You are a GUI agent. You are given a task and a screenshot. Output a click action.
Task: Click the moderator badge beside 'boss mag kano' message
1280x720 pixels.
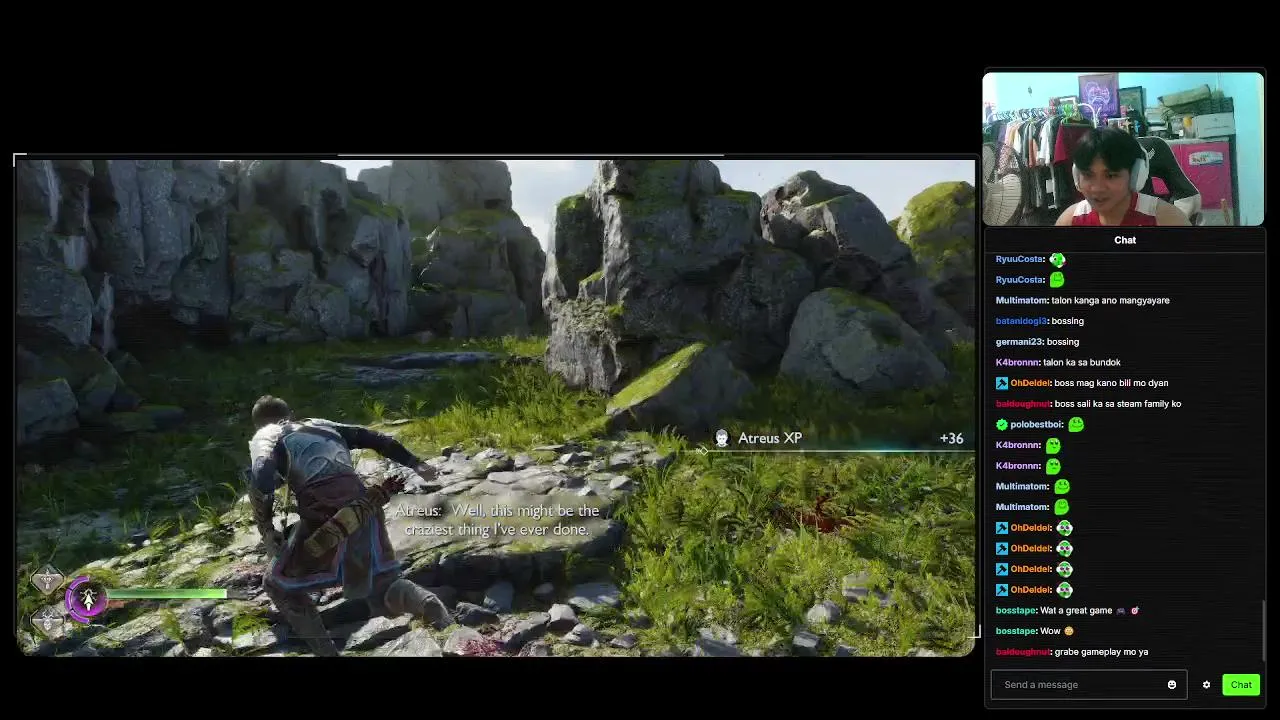point(1002,383)
